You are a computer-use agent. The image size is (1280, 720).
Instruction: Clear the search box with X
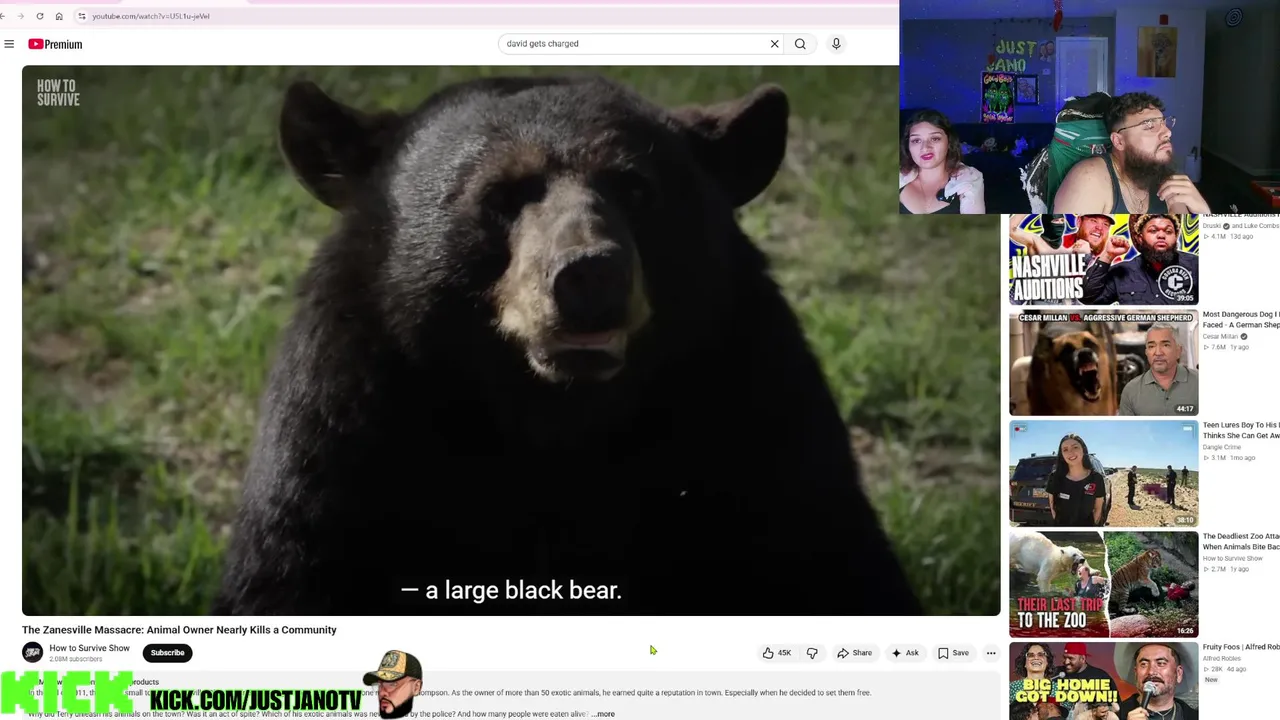(774, 44)
